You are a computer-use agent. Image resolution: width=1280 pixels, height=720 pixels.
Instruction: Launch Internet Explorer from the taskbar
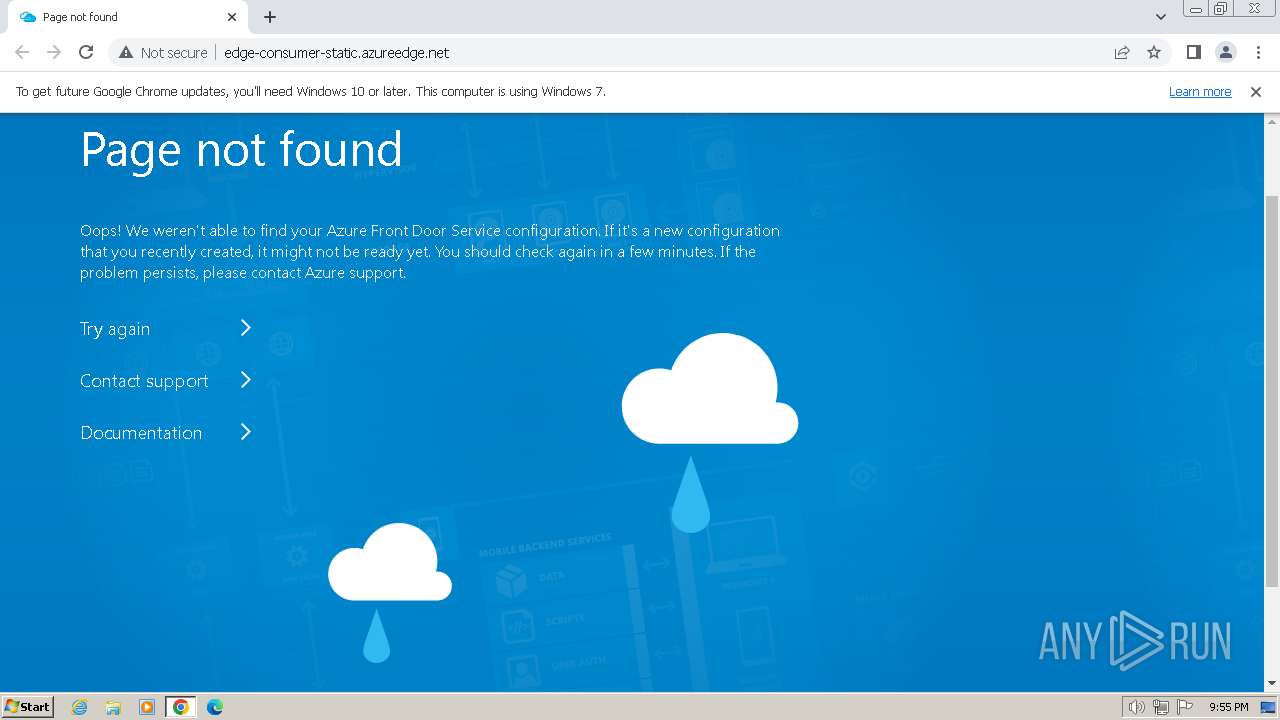(80, 707)
